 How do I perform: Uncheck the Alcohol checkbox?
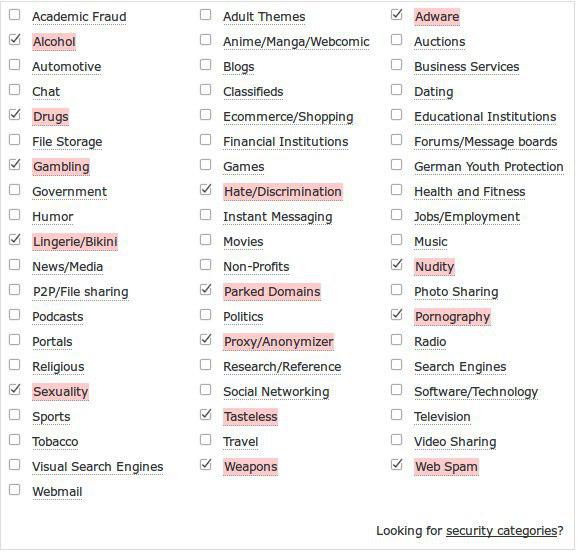coord(14,40)
